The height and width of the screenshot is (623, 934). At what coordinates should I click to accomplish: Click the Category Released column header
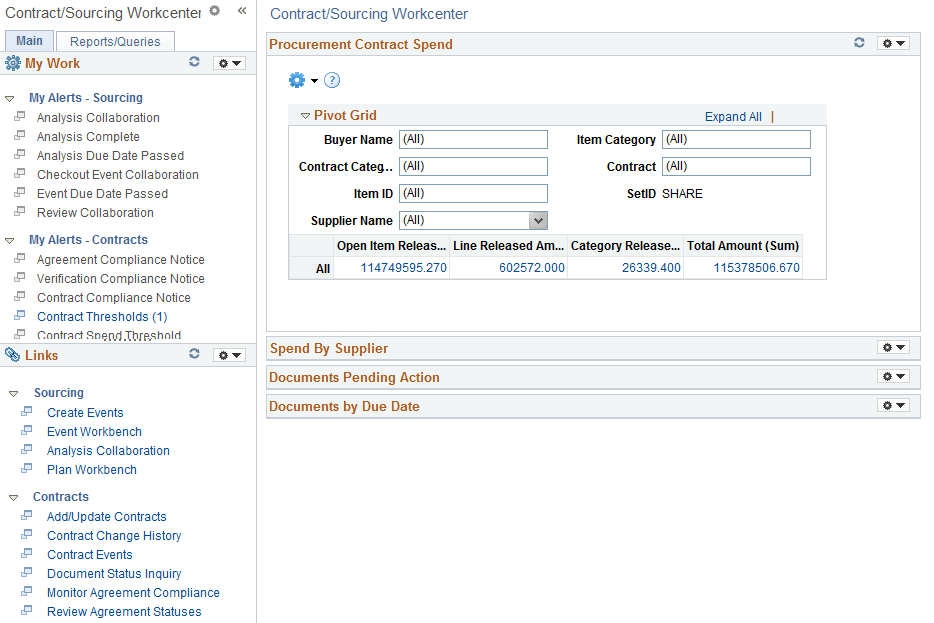(x=625, y=246)
